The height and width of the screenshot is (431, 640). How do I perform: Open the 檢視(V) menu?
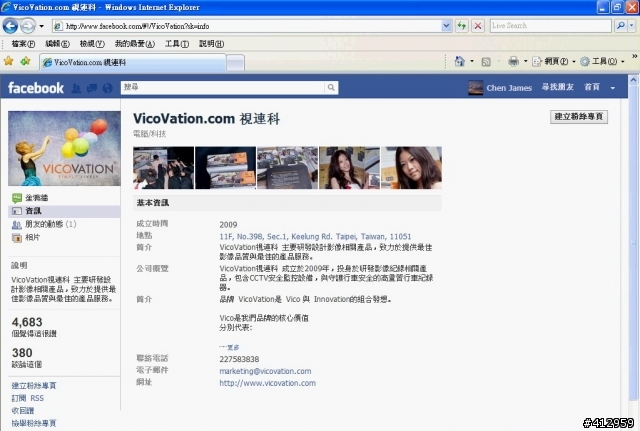pos(92,44)
